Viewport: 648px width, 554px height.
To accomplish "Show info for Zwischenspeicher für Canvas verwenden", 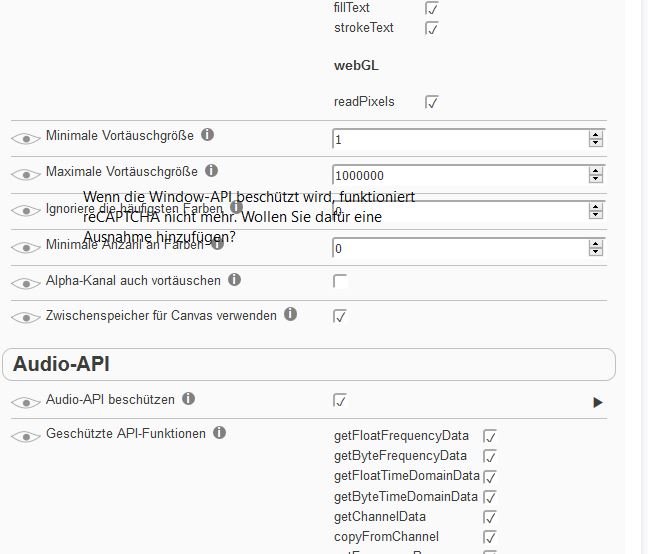I will [291, 314].
